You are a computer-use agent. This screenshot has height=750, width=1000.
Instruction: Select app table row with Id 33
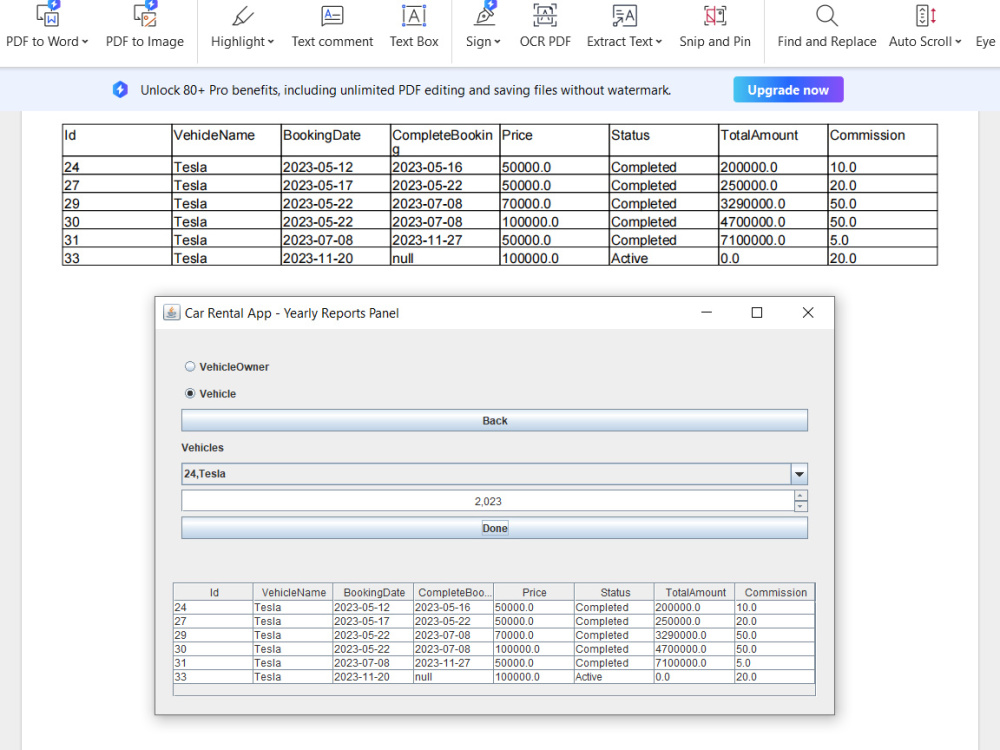494,677
